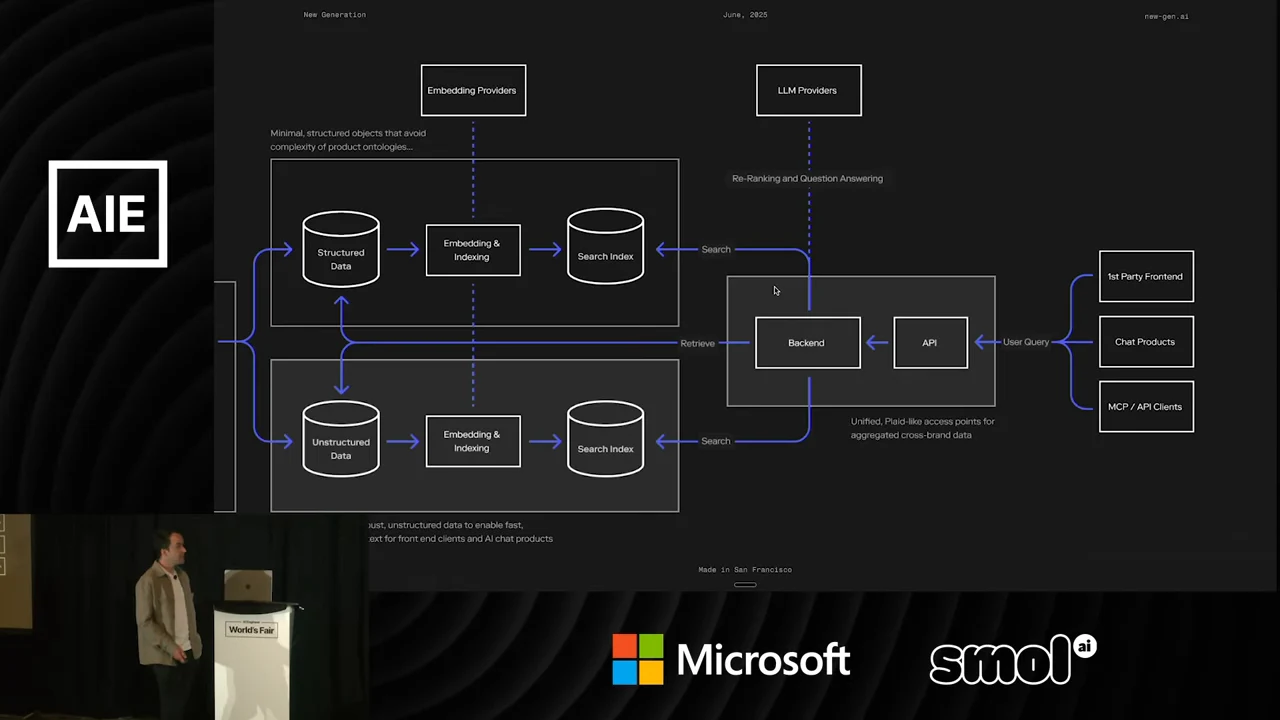
Task: Click the 'New Generation' header text
Action: tap(335, 15)
